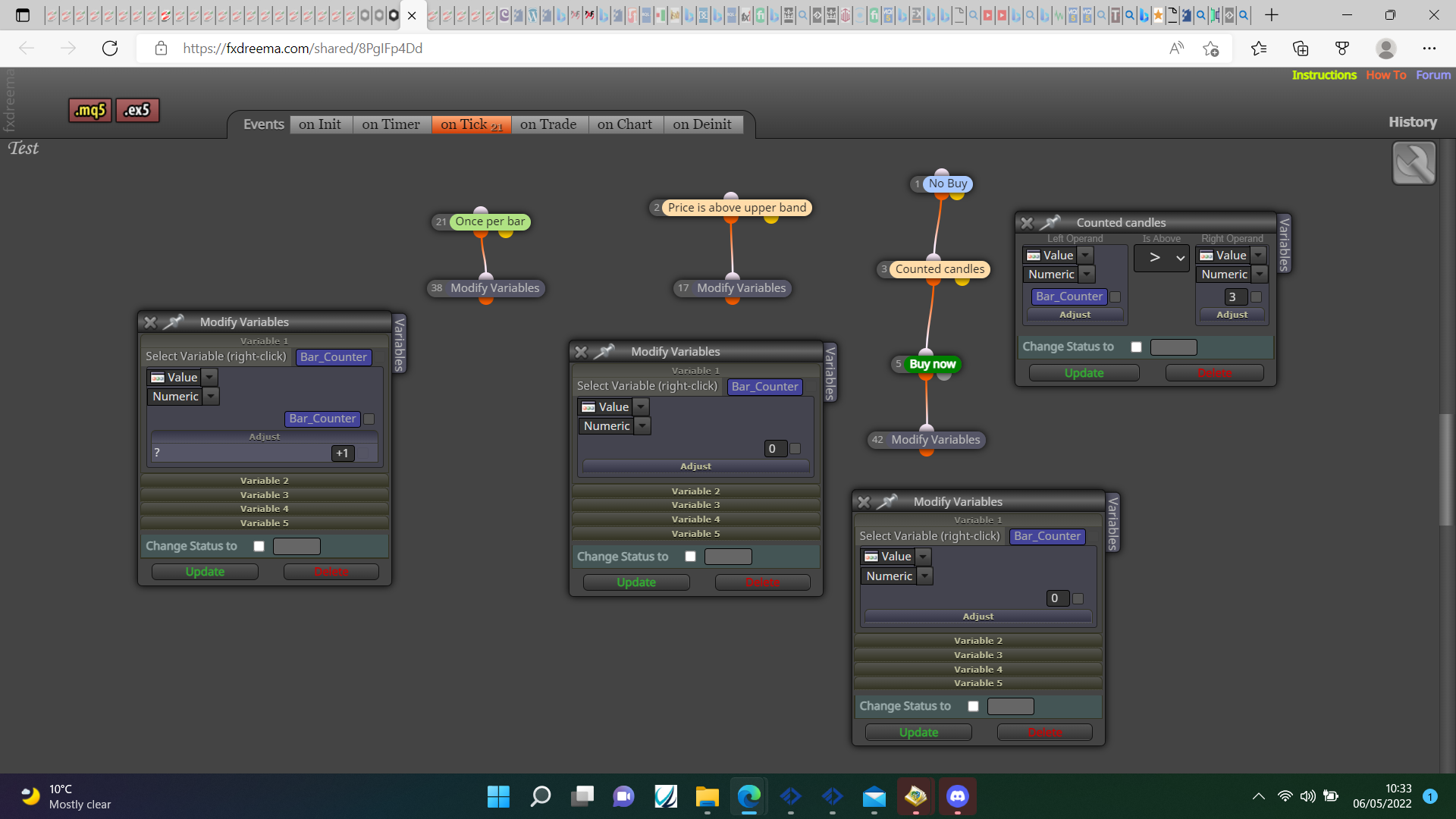Download the .mq5 source file
1456x819 pixels.
click(90, 111)
